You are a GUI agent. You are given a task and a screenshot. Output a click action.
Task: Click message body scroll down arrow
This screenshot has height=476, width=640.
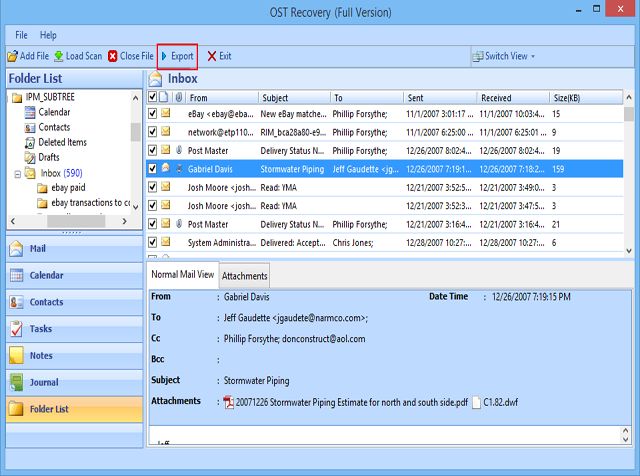(x=625, y=440)
